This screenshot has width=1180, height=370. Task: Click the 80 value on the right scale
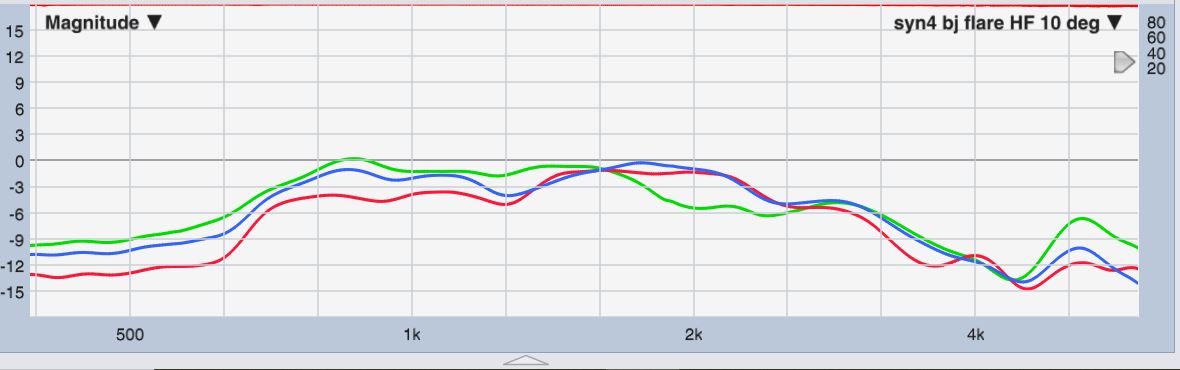point(1156,23)
